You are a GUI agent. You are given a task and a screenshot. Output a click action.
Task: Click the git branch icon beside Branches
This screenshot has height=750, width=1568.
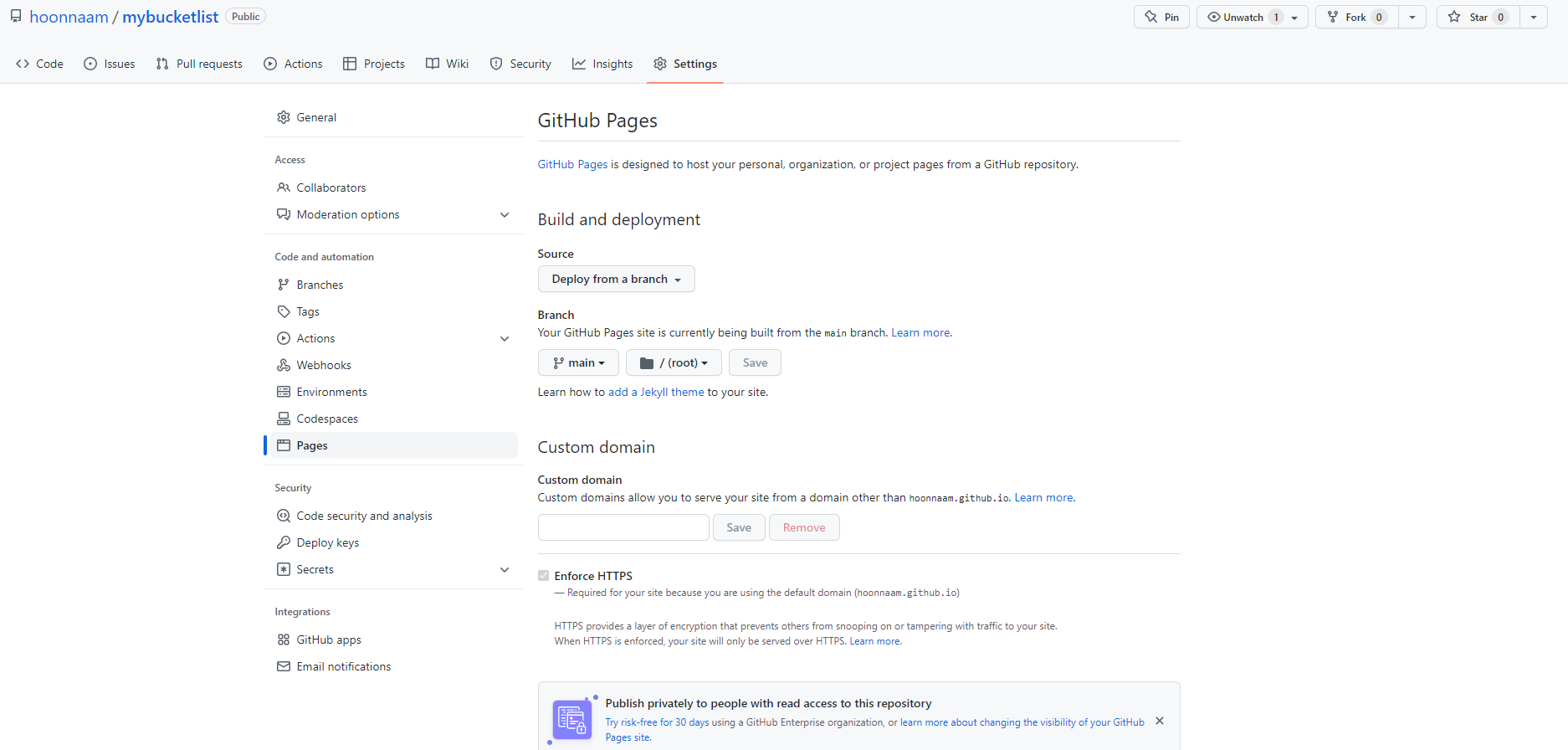click(x=284, y=285)
